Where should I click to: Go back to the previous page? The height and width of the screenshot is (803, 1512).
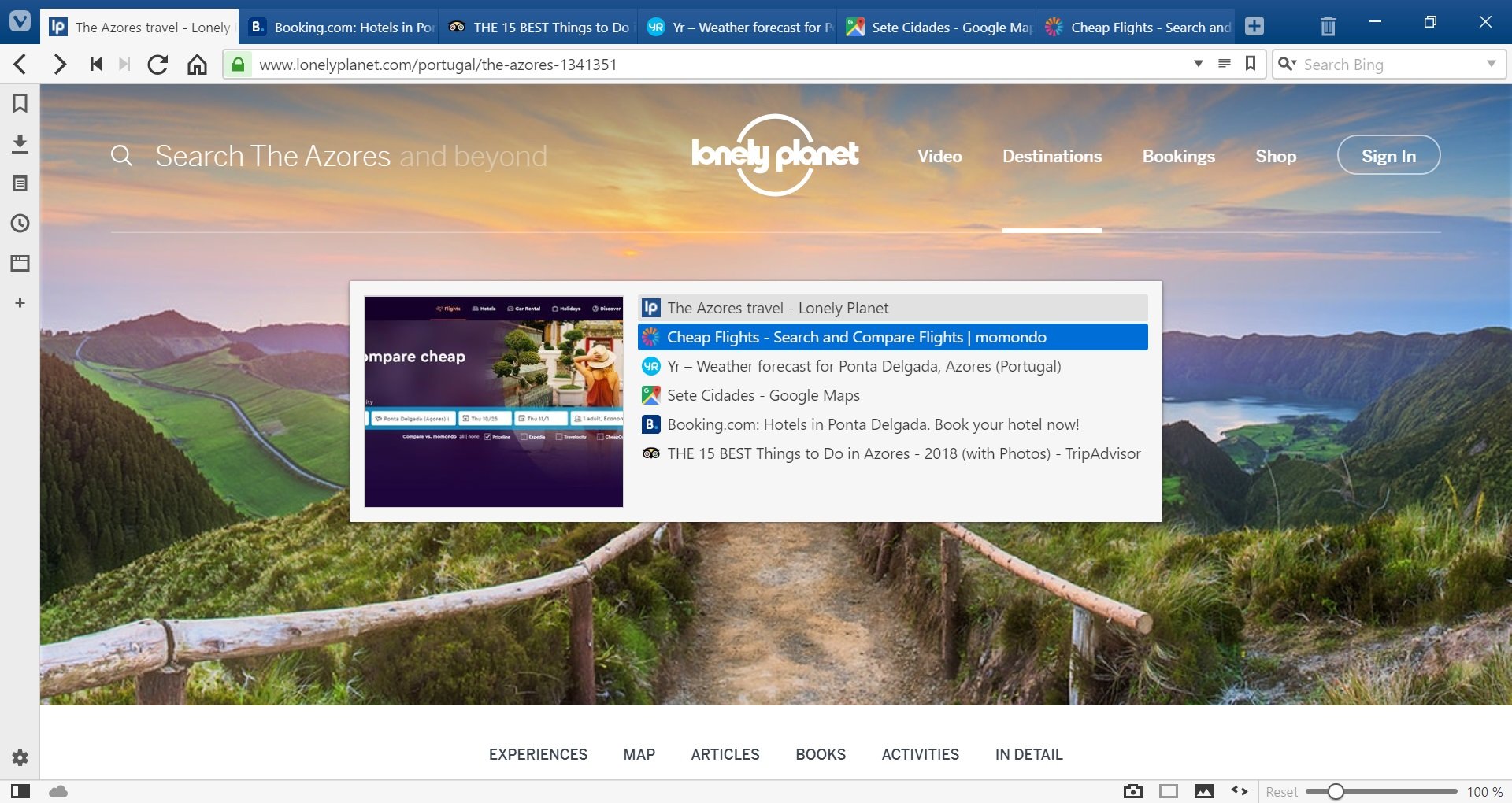pyautogui.click(x=21, y=65)
